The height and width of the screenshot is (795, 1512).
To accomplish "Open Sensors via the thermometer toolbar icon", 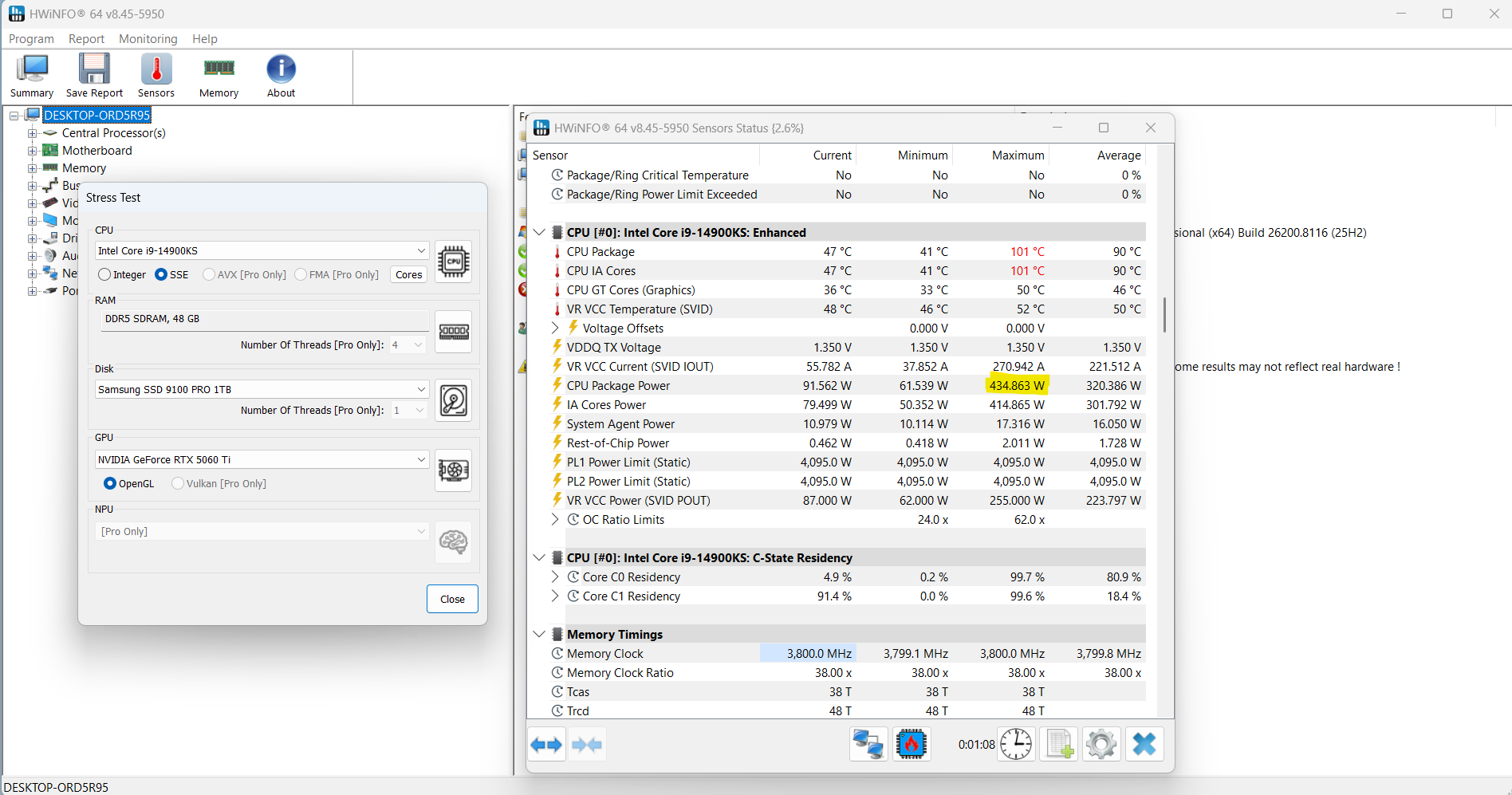I will [x=156, y=69].
